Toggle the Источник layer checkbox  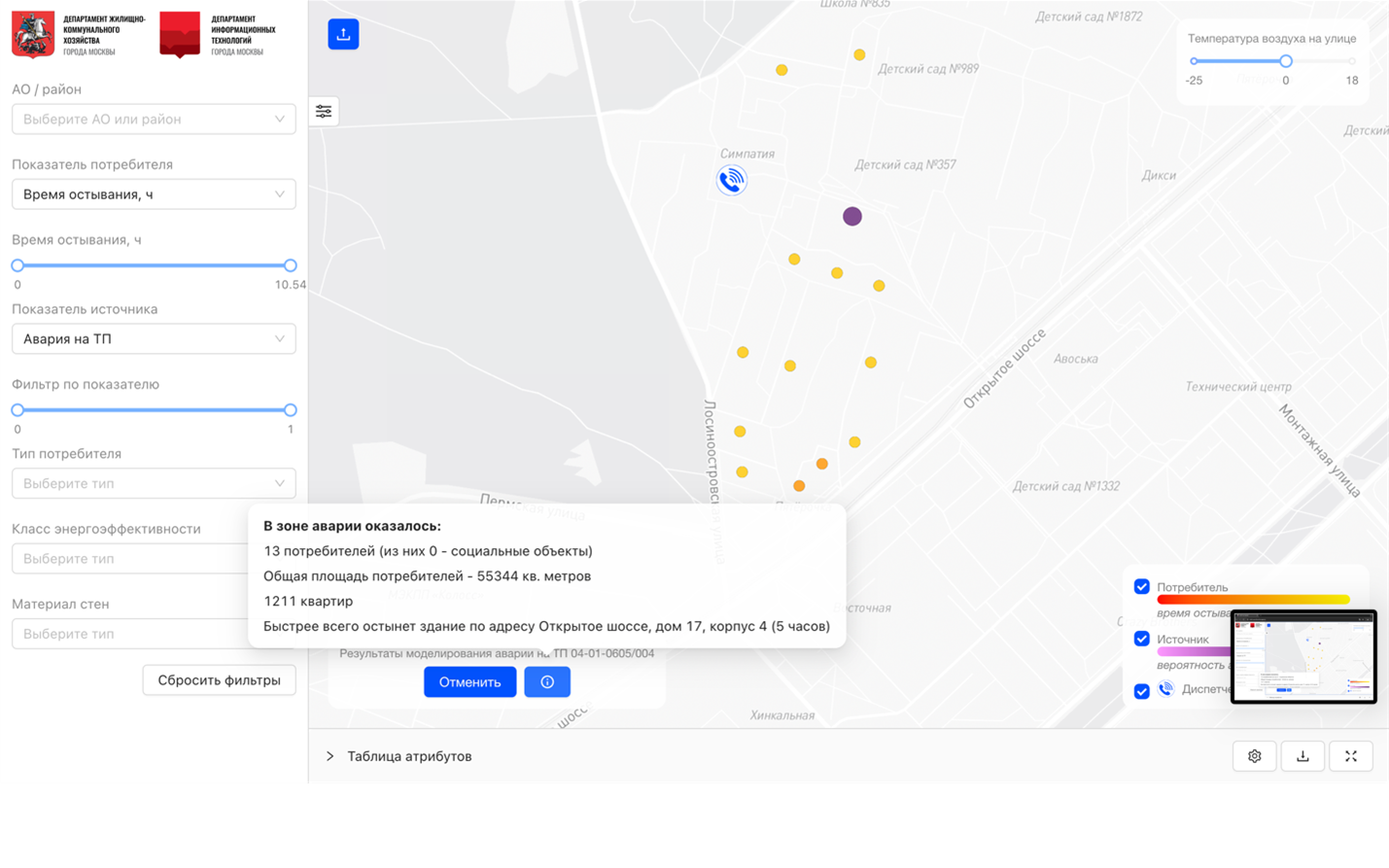pos(1142,640)
